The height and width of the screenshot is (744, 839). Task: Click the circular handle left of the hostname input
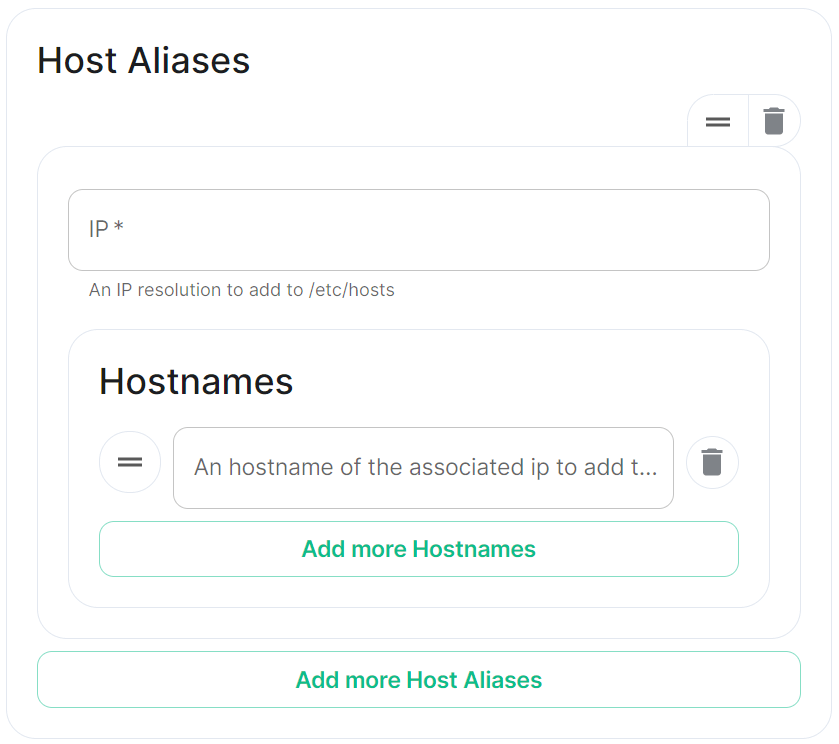(130, 462)
